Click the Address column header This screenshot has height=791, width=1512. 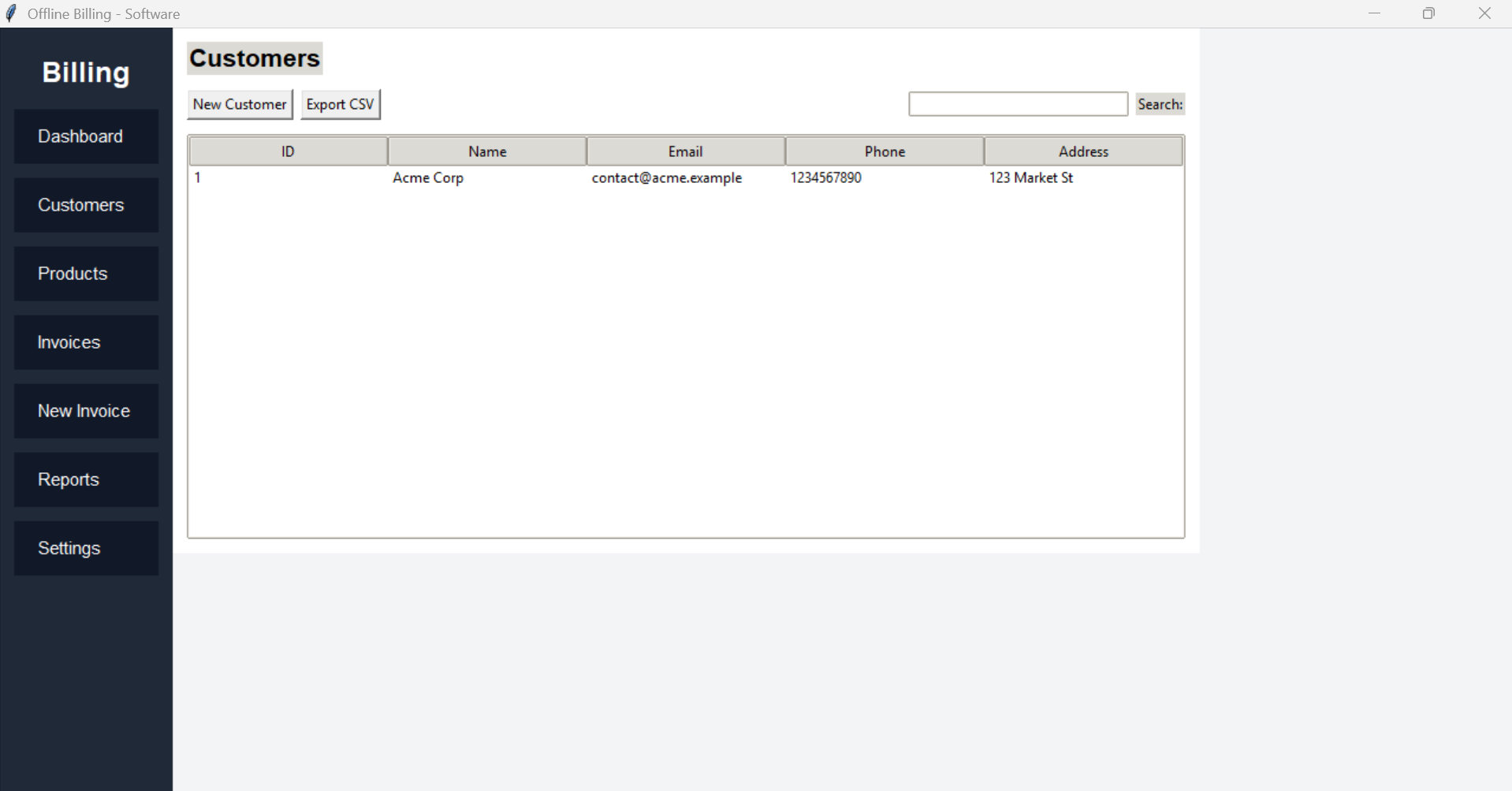point(1083,151)
